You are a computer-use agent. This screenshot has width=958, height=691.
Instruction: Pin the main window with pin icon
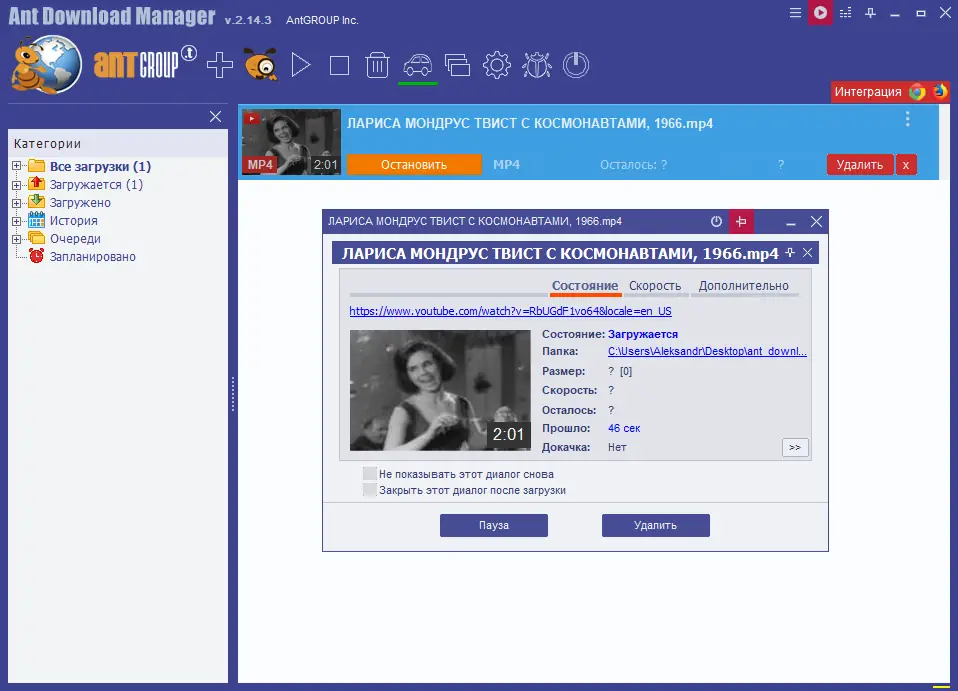pyautogui.click(x=871, y=13)
